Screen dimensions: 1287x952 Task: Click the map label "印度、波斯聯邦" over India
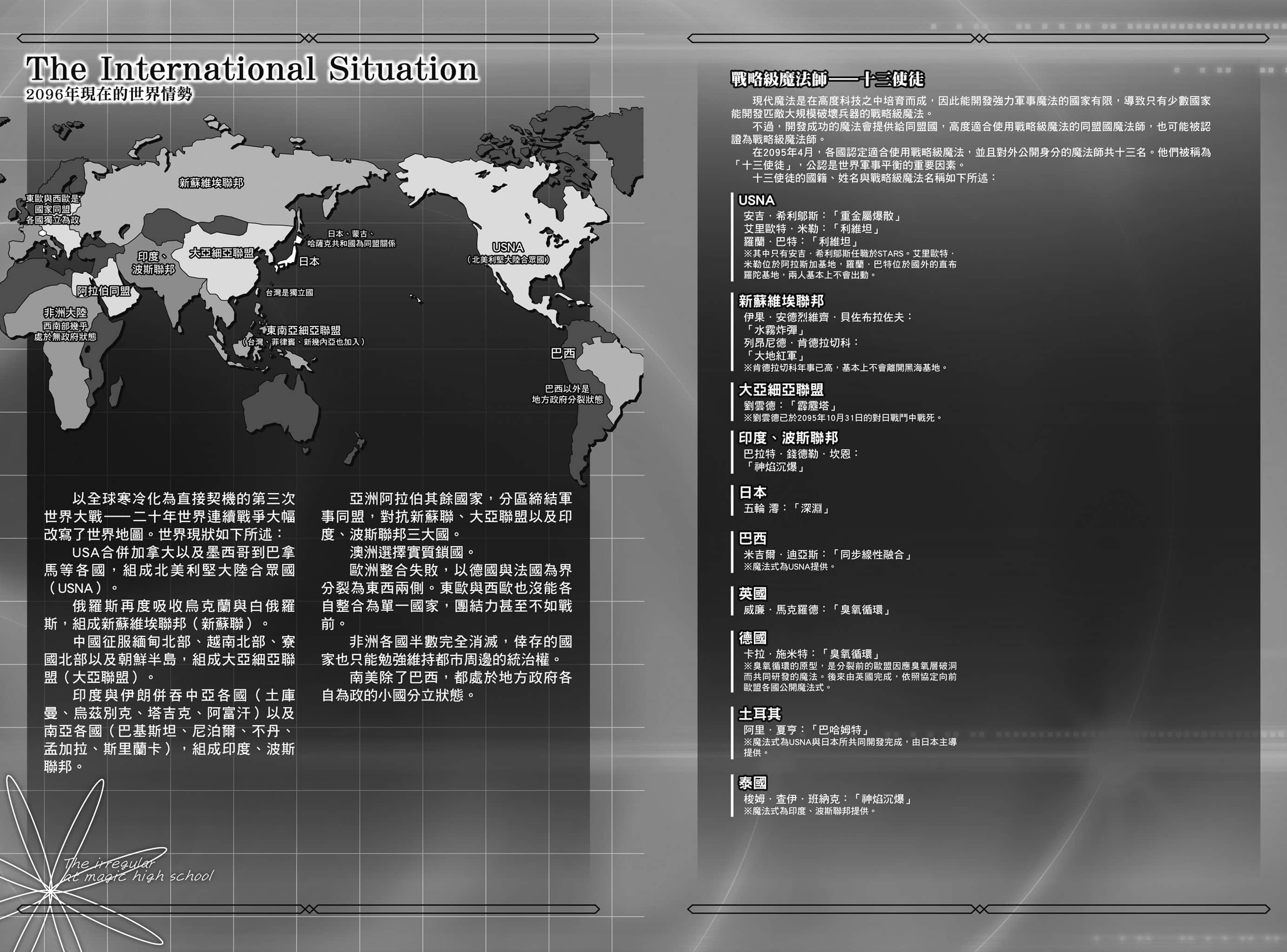tap(153, 263)
